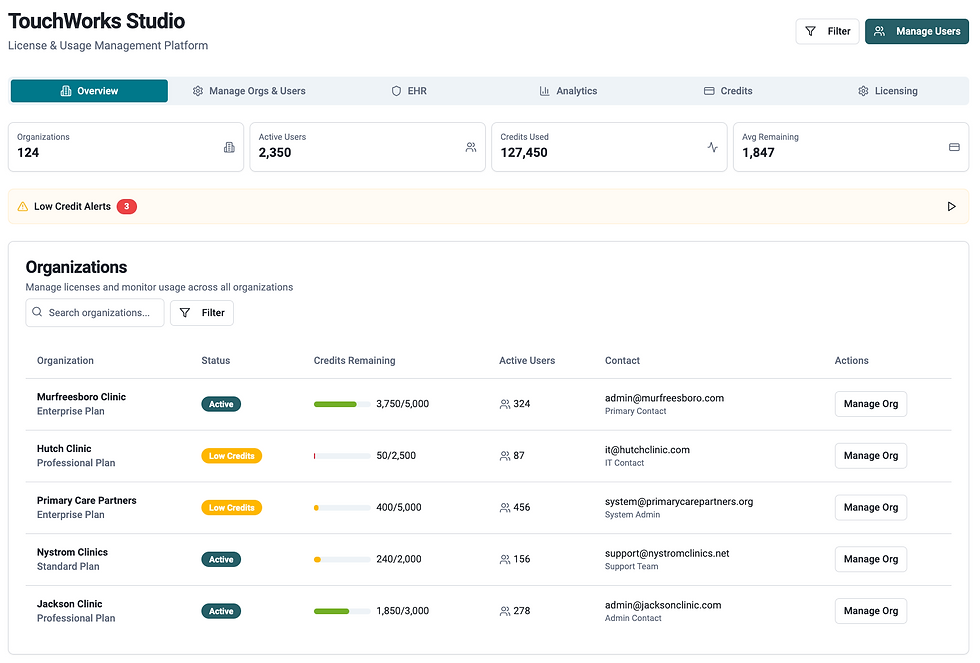Click the activity pulse icon in Credits Used card
The width and height of the screenshot is (980, 663).
point(712,147)
